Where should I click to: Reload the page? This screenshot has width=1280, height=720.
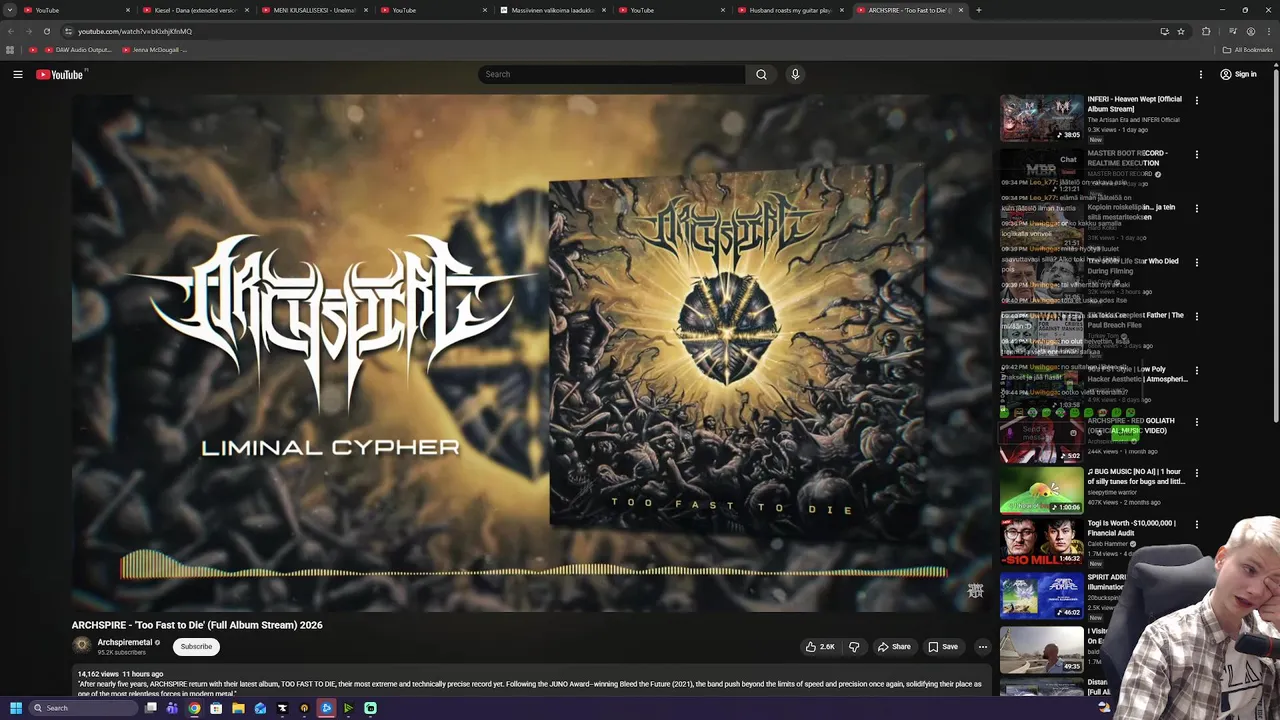click(x=46, y=31)
